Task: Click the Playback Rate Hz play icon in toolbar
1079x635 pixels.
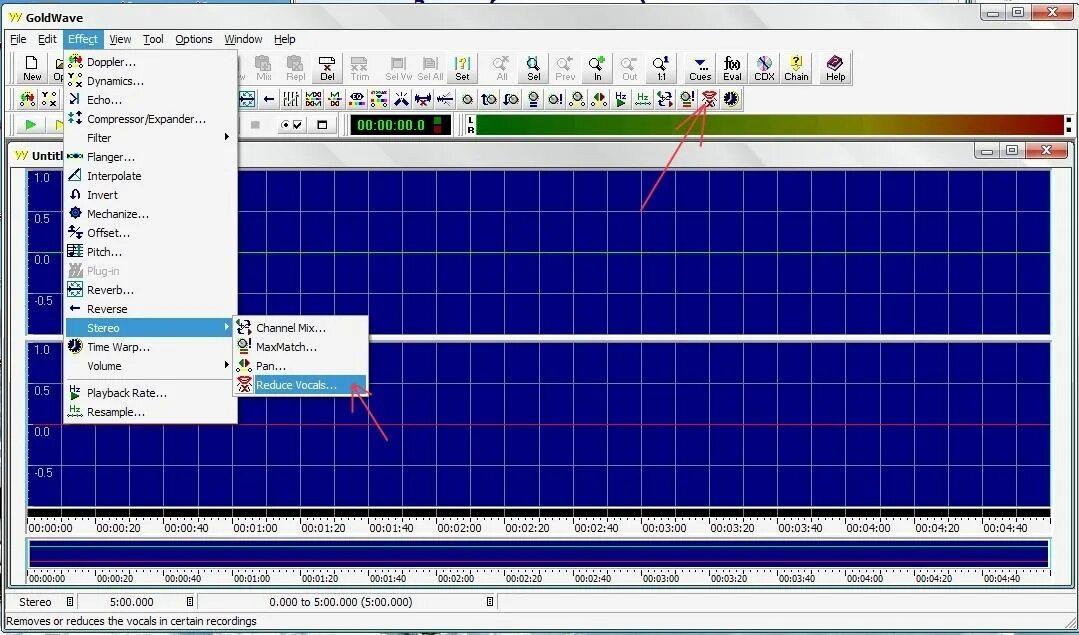Action: [621, 100]
